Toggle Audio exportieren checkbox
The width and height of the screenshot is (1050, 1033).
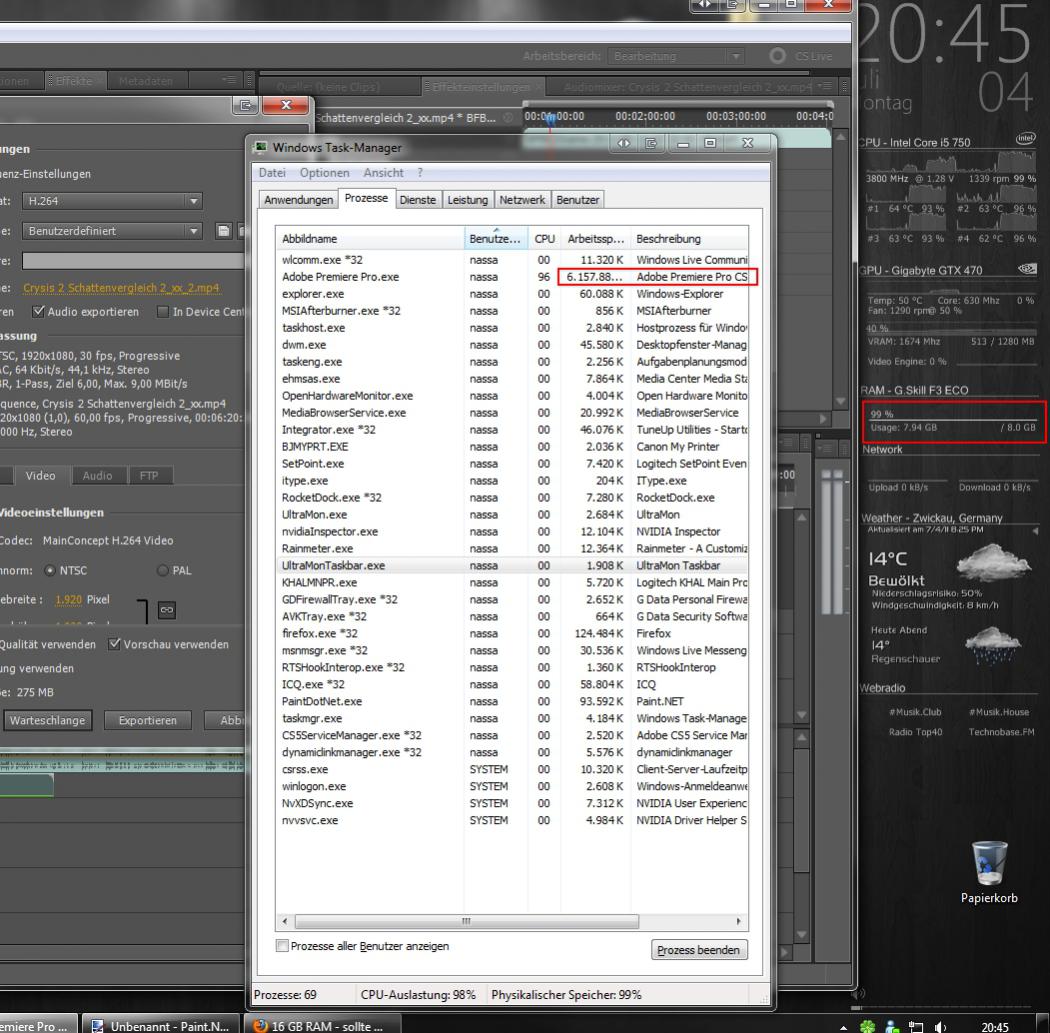pos(39,311)
